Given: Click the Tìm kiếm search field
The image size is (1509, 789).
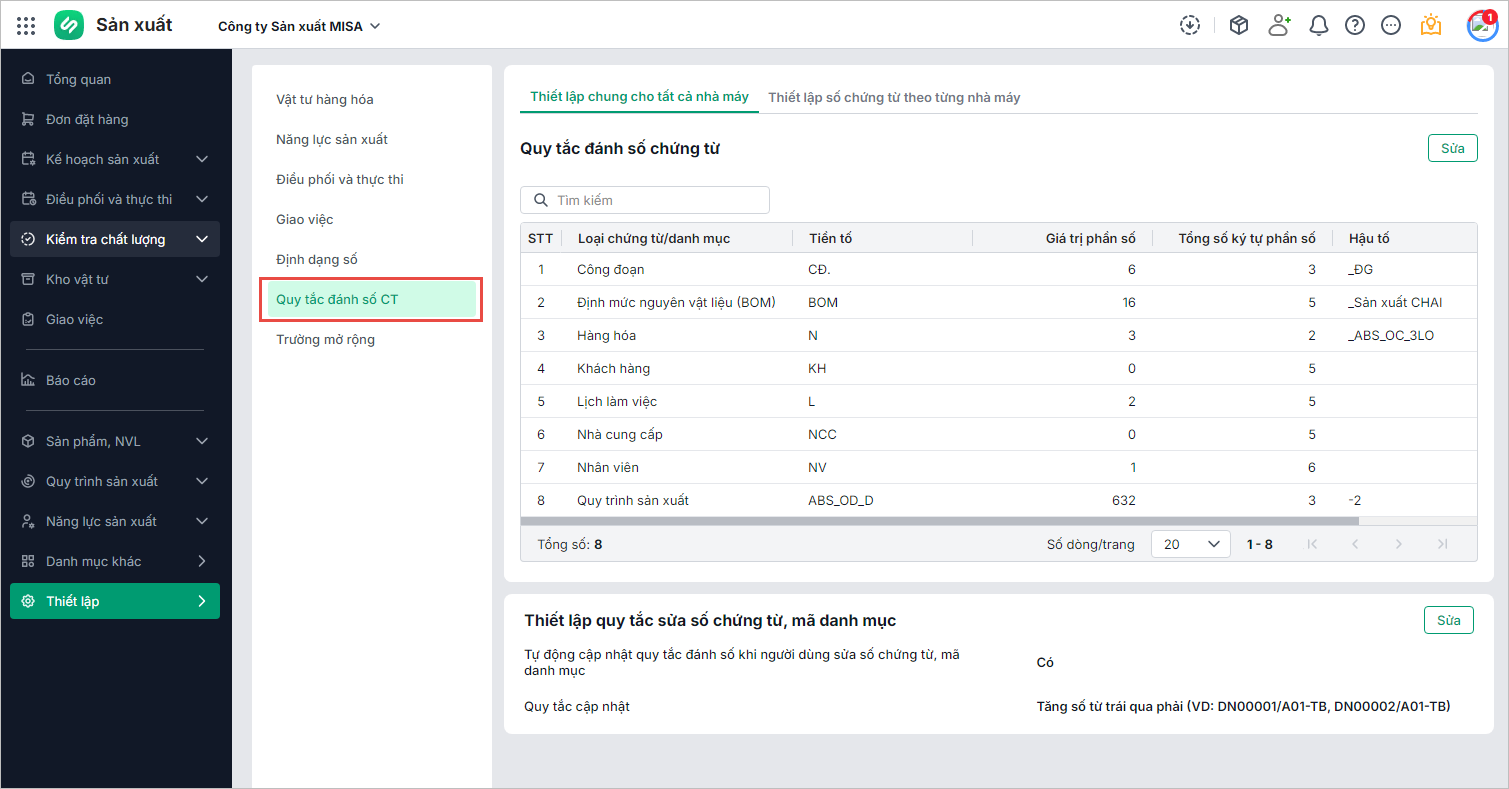Looking at the screenshot, I should (645, 200).
